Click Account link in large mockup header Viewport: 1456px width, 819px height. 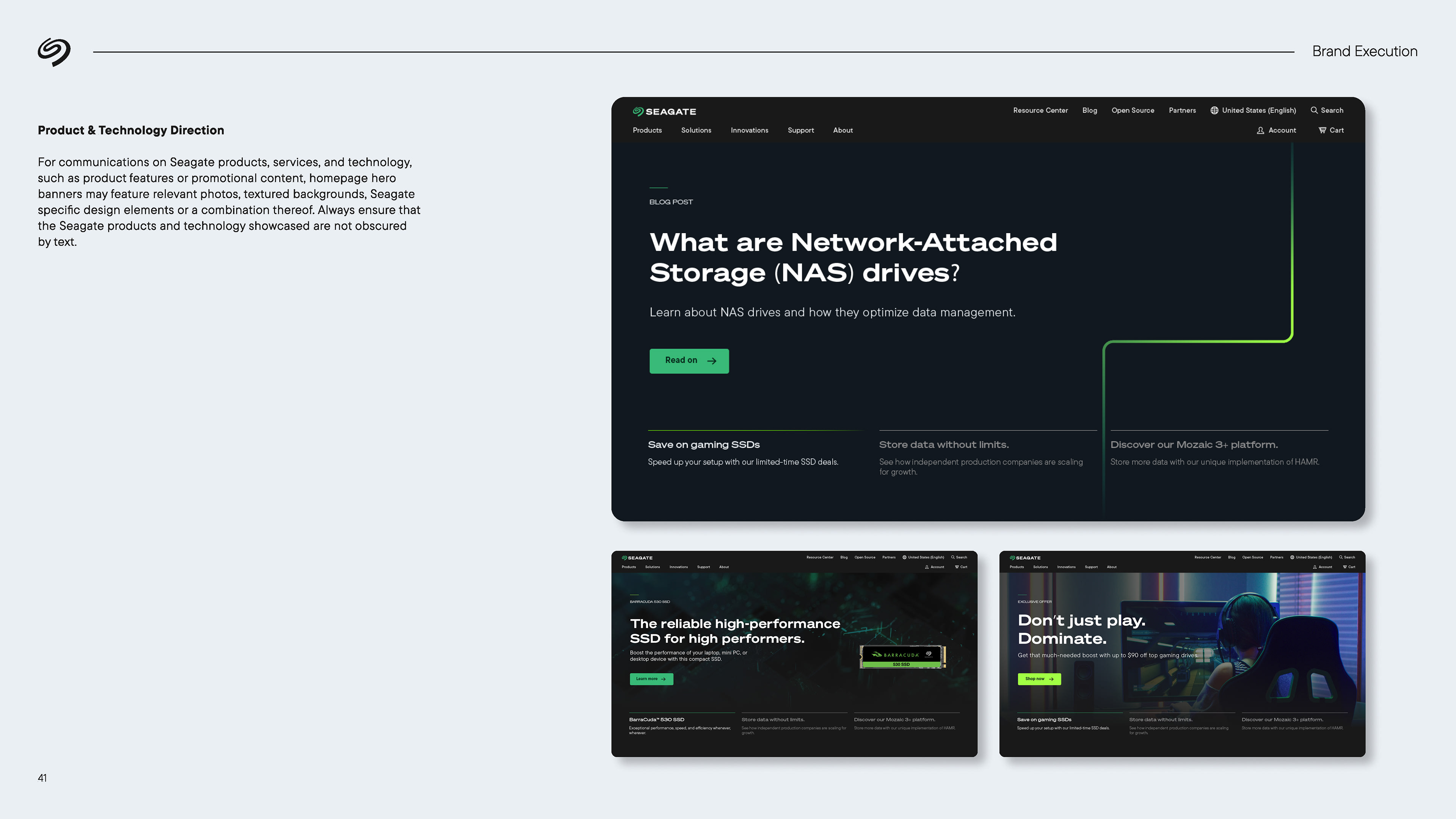tap(1282, 130)
